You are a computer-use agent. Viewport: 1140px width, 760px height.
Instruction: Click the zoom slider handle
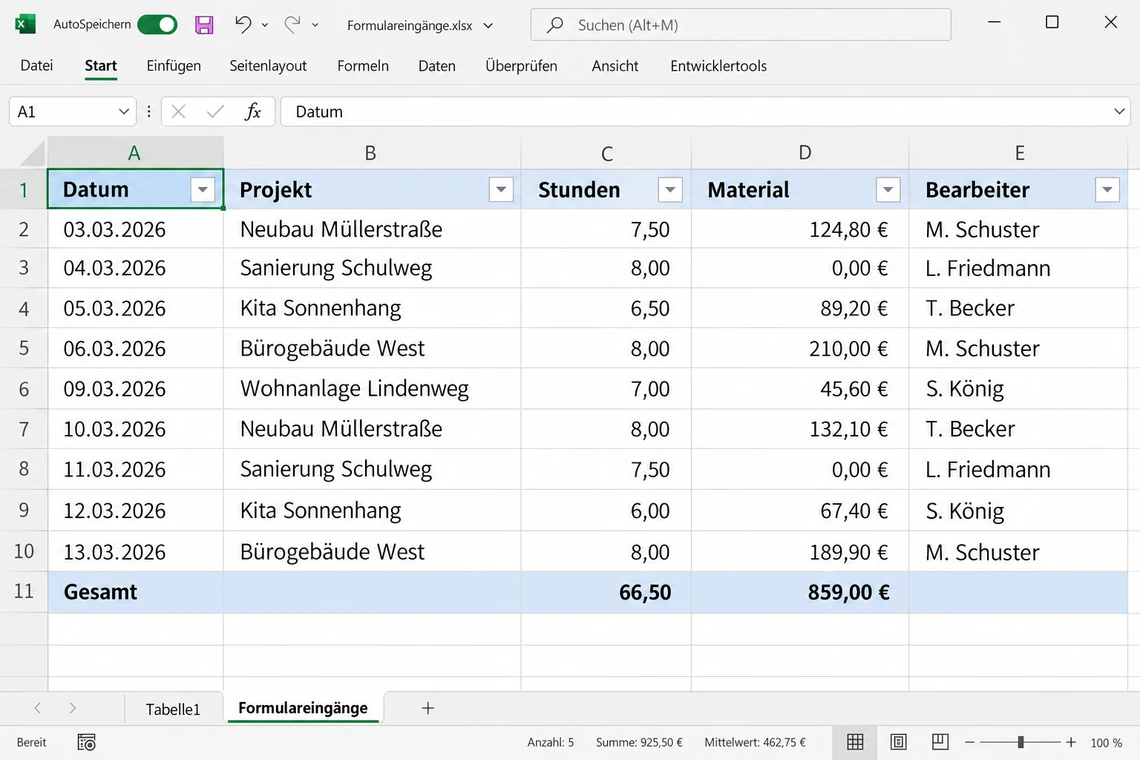tap(1021, 743)
